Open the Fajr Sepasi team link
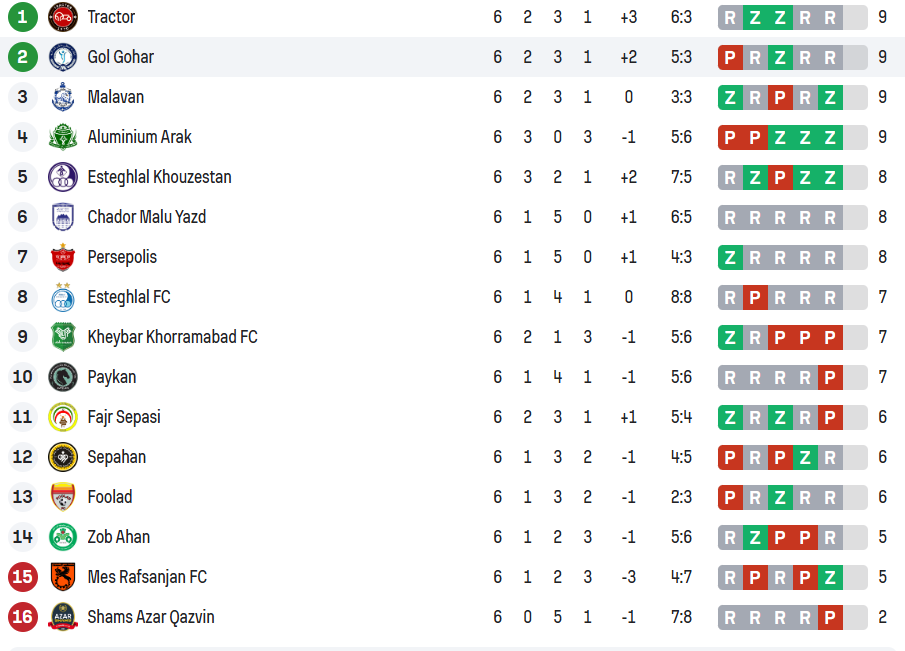Screen dimensions: 905x651 (124, 417)
